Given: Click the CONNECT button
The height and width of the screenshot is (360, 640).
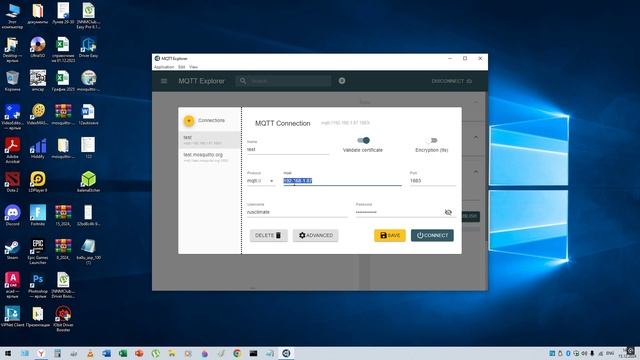Looking at the screenshot, I should [x=432, y=236].
